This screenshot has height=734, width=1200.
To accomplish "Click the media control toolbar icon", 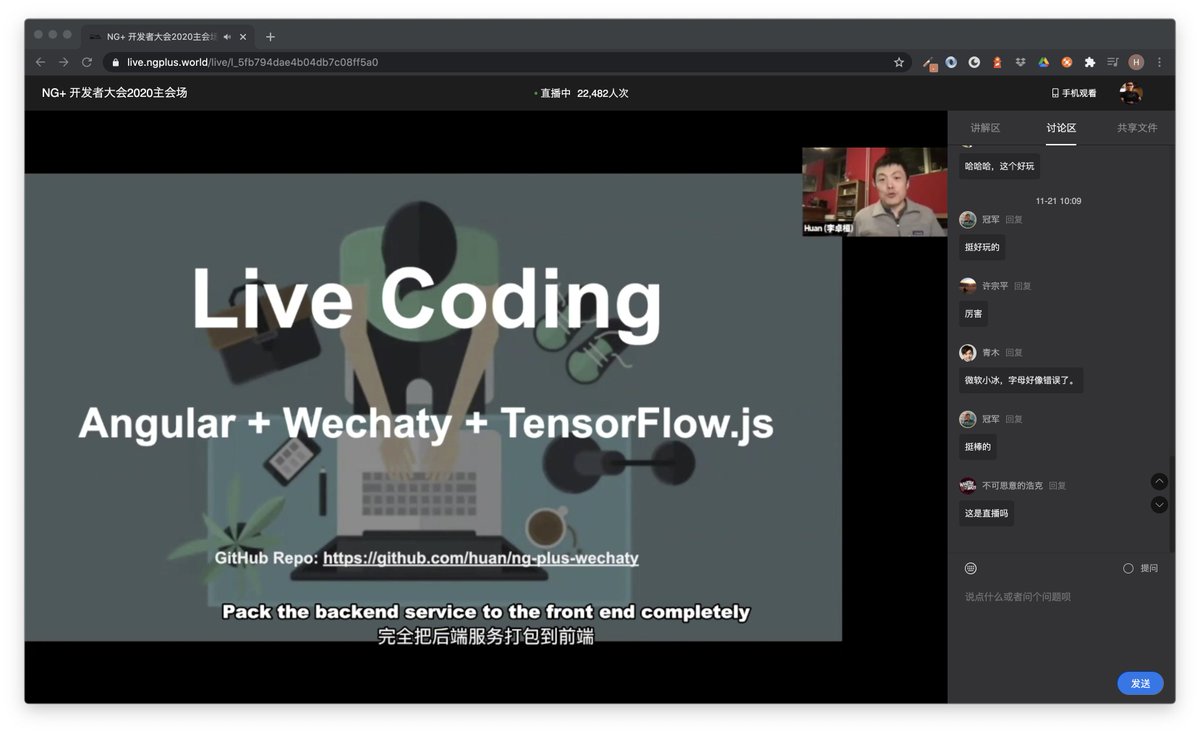I will click(1113, 62).
